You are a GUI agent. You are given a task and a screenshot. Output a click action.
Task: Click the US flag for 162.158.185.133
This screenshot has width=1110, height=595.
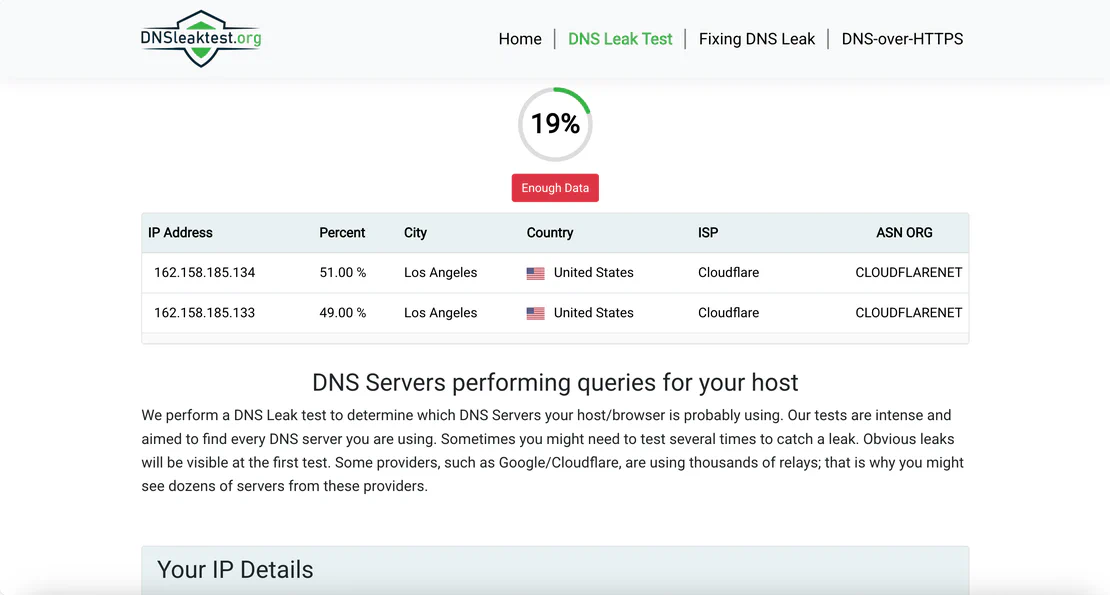[x=535, y=313]
